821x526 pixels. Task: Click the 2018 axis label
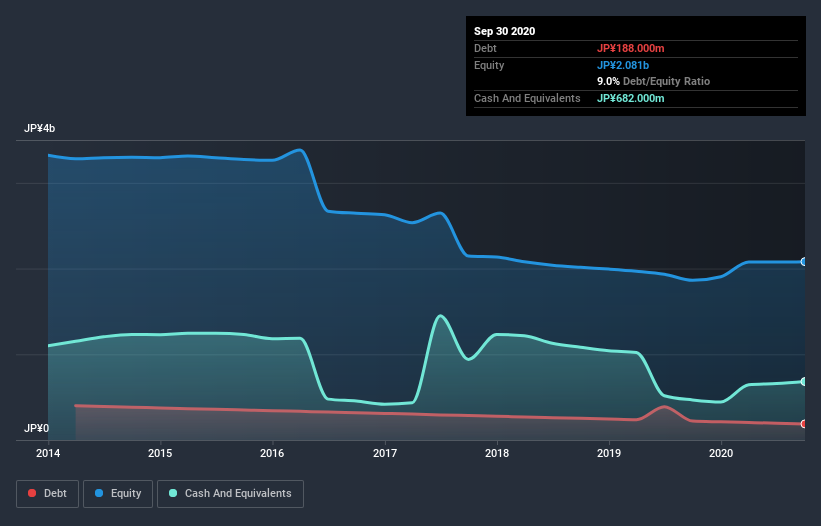[x=497, y=453]
